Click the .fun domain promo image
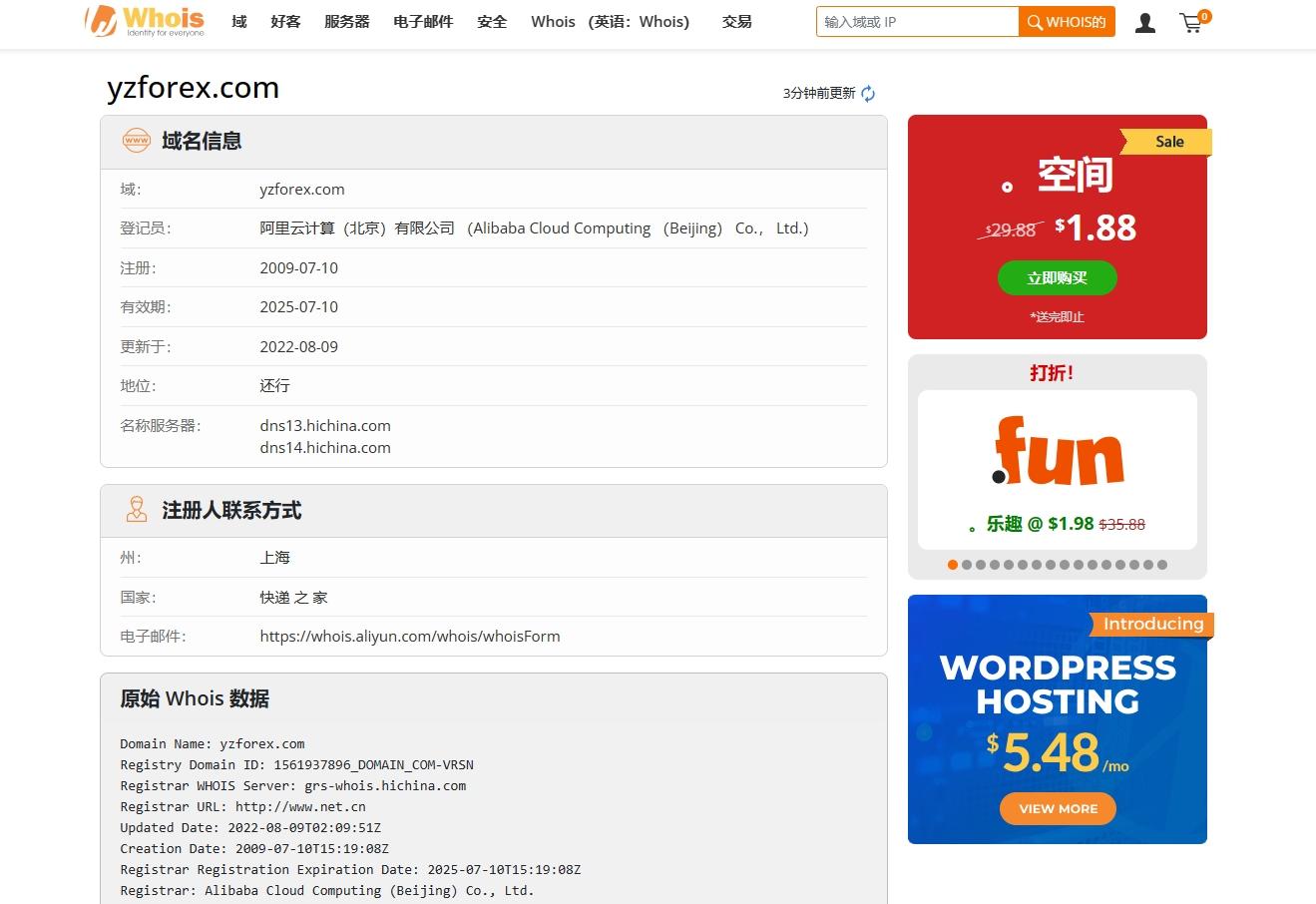The image size is (1316, 904). (1058, 451)
